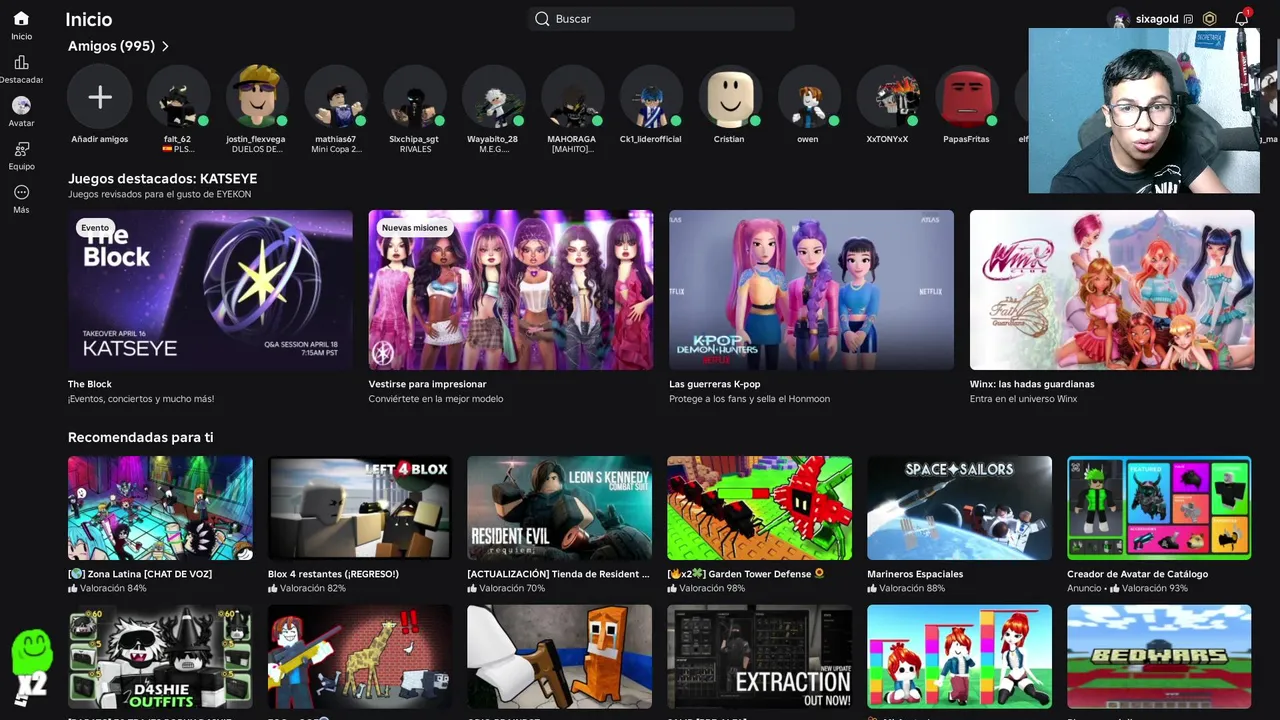Viewport: 1280px width, 720px height.
Task: Open Las guerreras K-pop thumbnail
Action: click(x=811, y=290)
